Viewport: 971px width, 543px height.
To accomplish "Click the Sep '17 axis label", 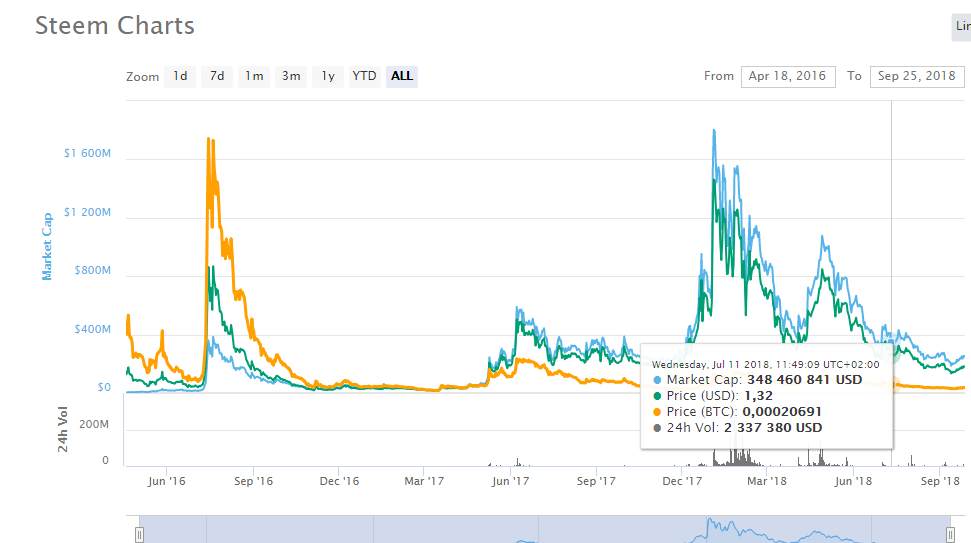I will point(596,481).
